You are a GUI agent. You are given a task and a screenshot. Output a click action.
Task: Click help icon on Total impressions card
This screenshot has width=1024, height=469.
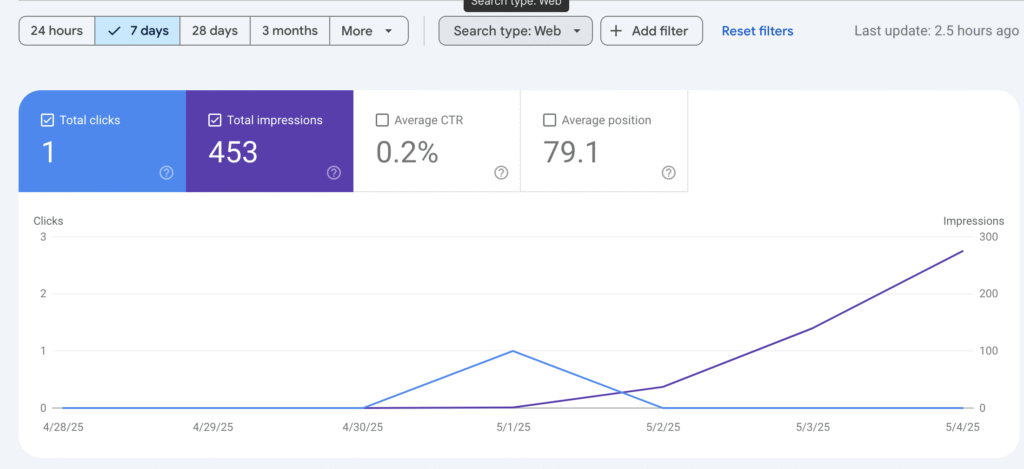(x=334, y=173)
